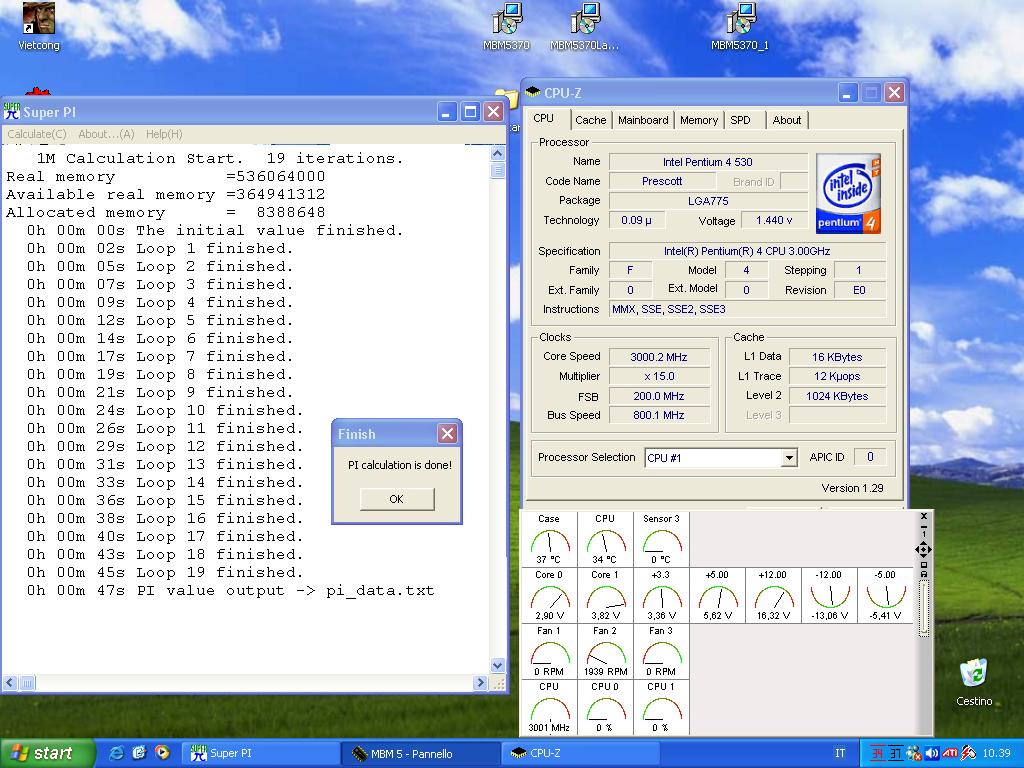This screenshot has width=1024, height=768.
Task: Click the +12.00 voltage gauge
Action: [773, 596]
